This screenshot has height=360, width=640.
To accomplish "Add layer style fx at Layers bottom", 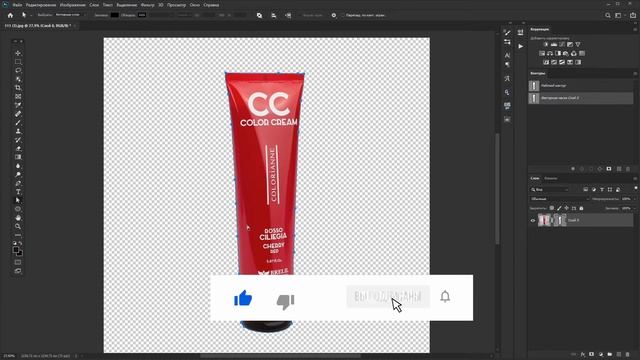I will (583, 354).
